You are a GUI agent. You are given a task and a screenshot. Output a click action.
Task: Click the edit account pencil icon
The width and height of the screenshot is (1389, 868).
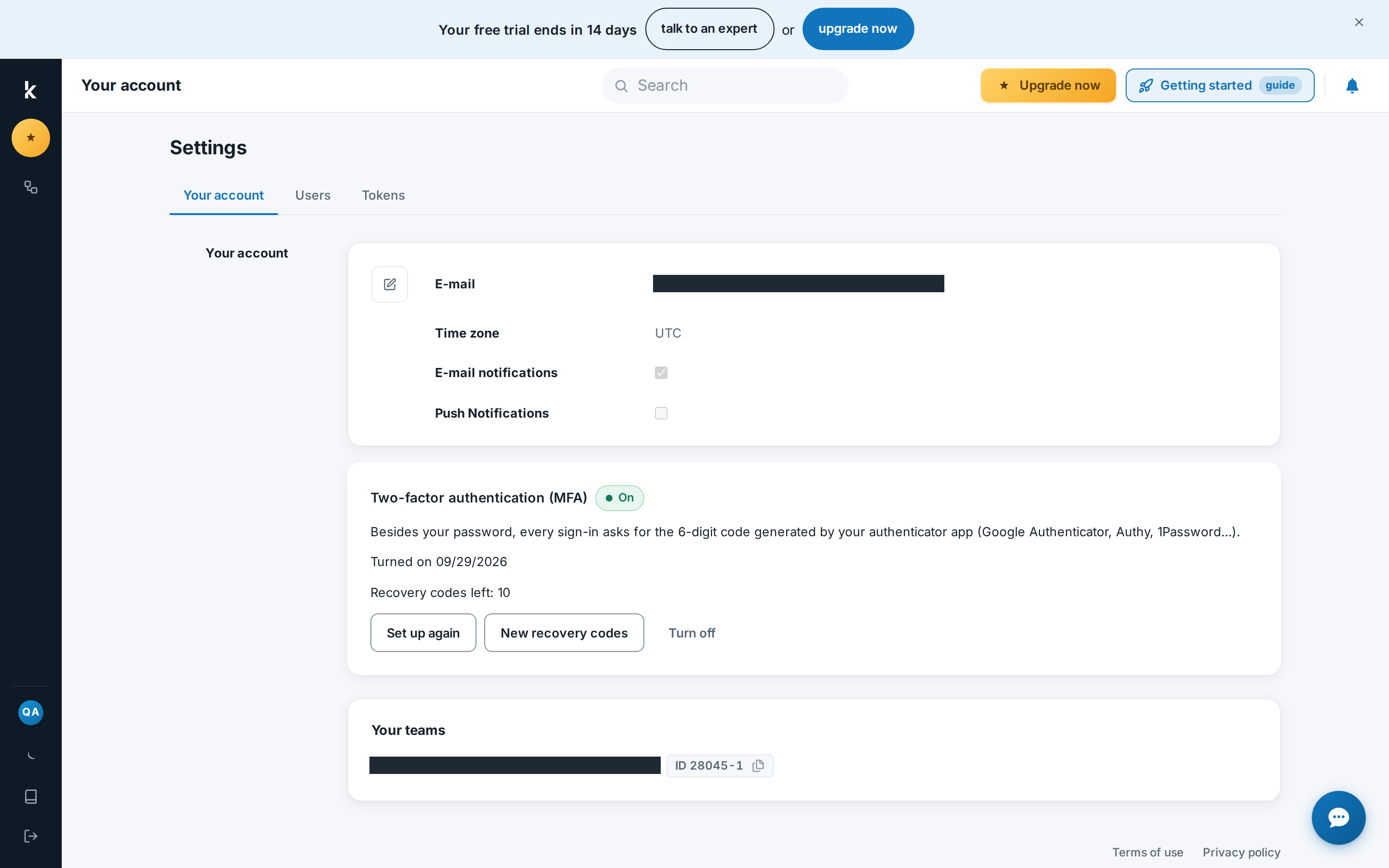pos(390,284)
